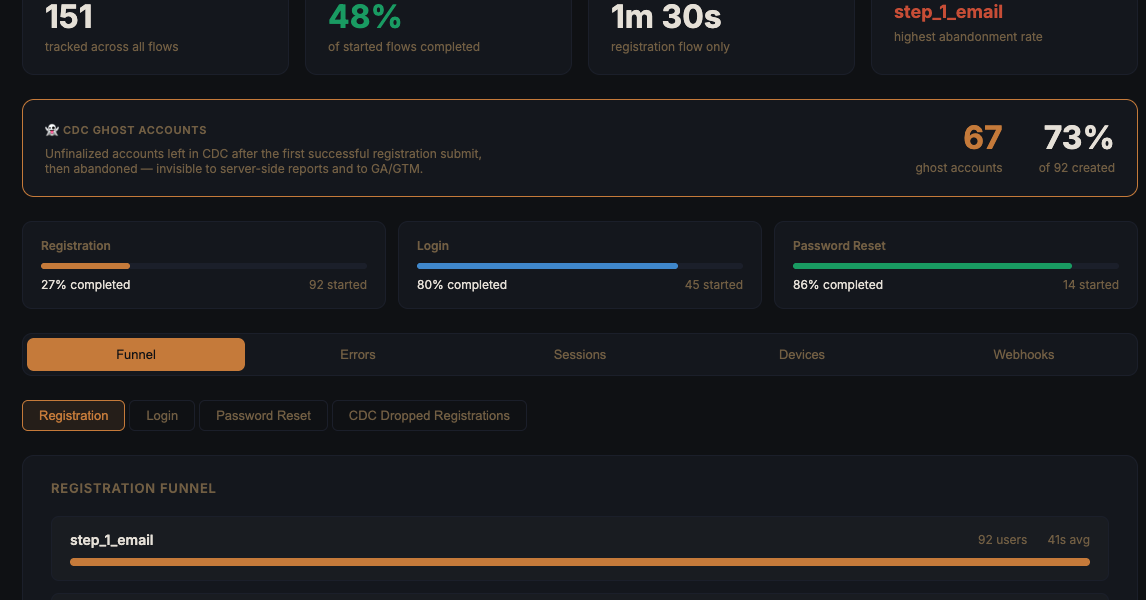Click '80% completed' in Login card

tap(462, 285)
